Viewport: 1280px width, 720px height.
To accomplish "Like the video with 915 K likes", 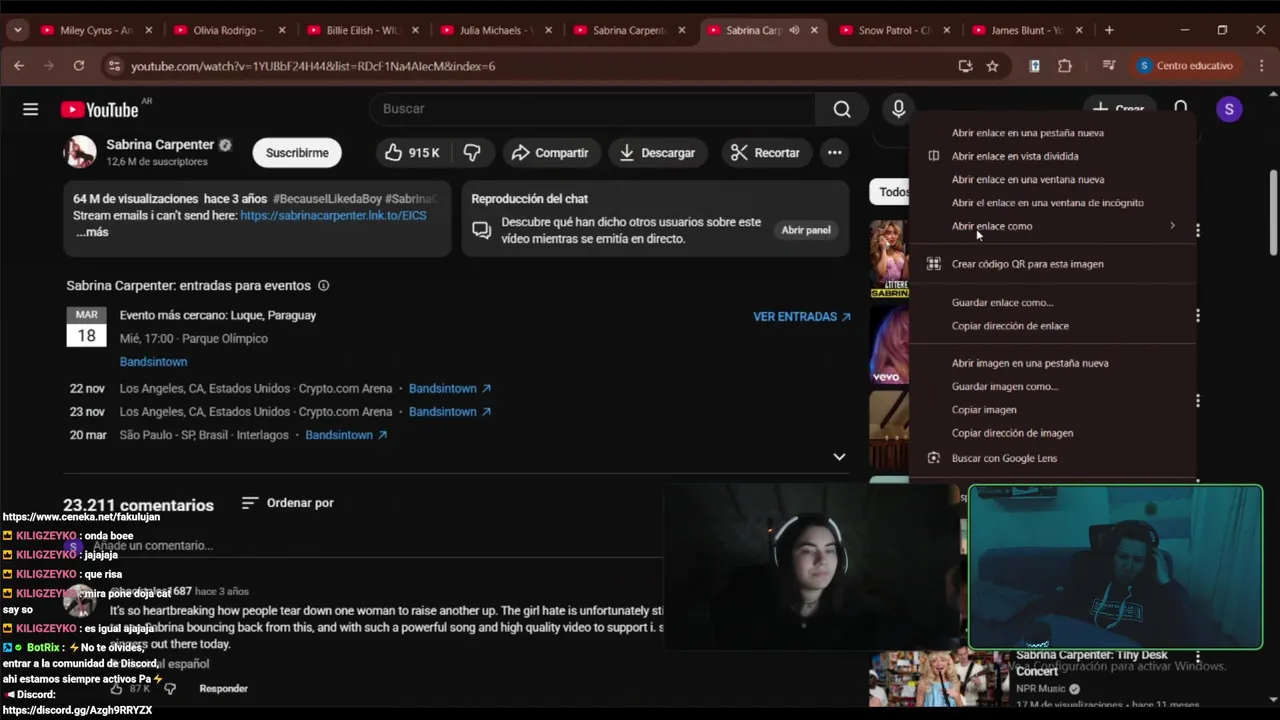I will [412, 152].
